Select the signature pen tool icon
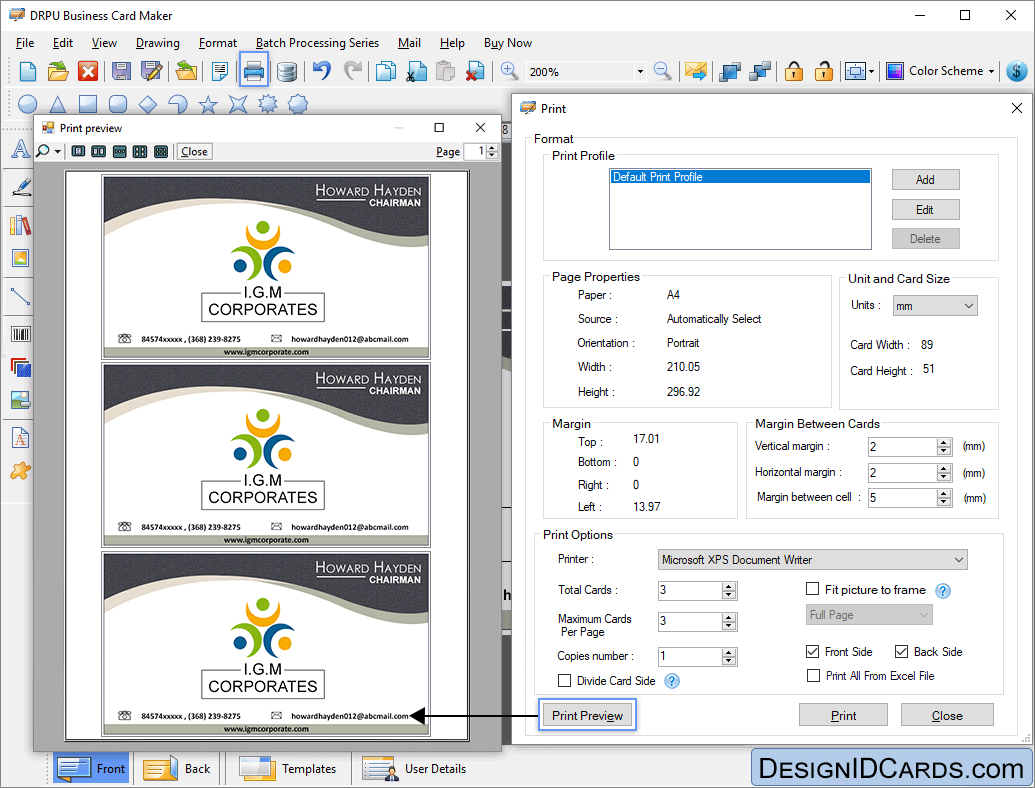Viewport: 1035px width, 788px height. pos(20,187)
